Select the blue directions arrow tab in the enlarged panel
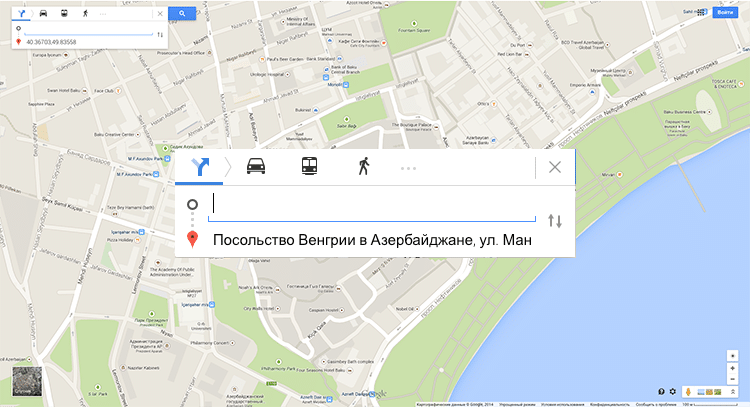 click(200, 166)
